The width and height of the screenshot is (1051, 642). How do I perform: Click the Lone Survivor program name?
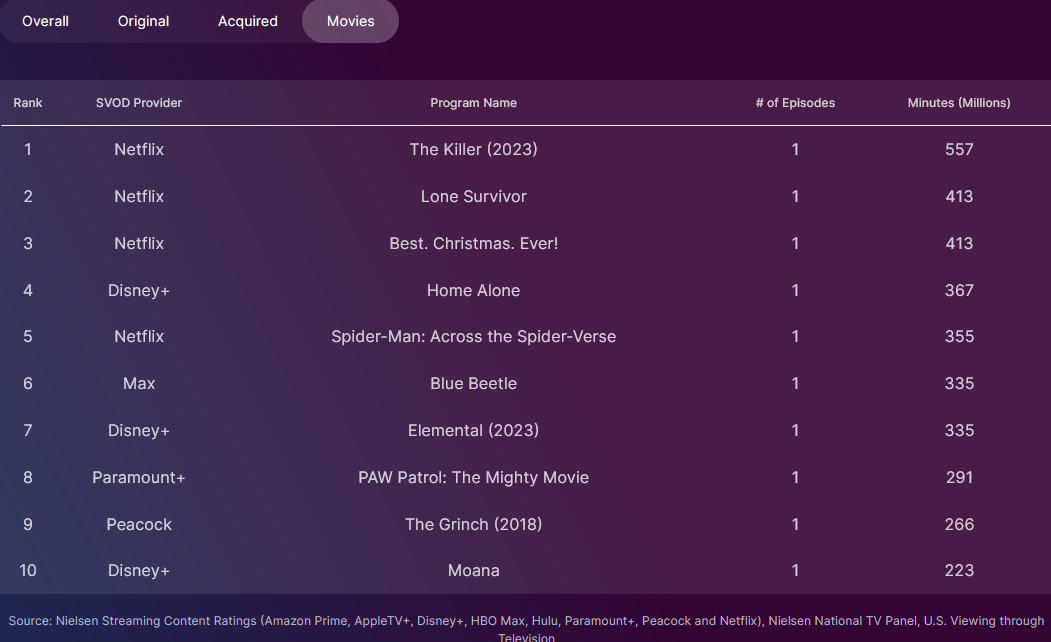[x=473, y=196]
